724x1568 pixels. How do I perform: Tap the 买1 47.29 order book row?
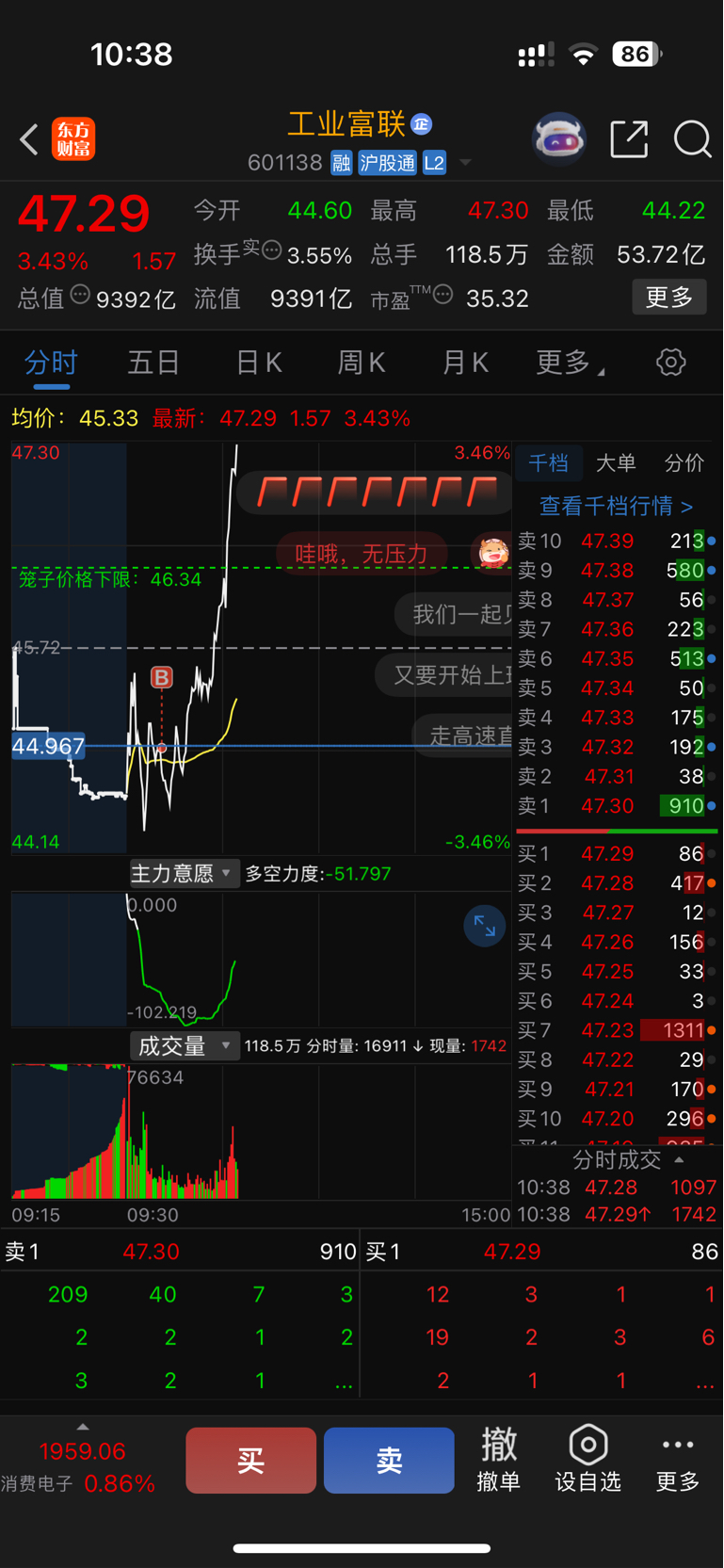[617, 854]
